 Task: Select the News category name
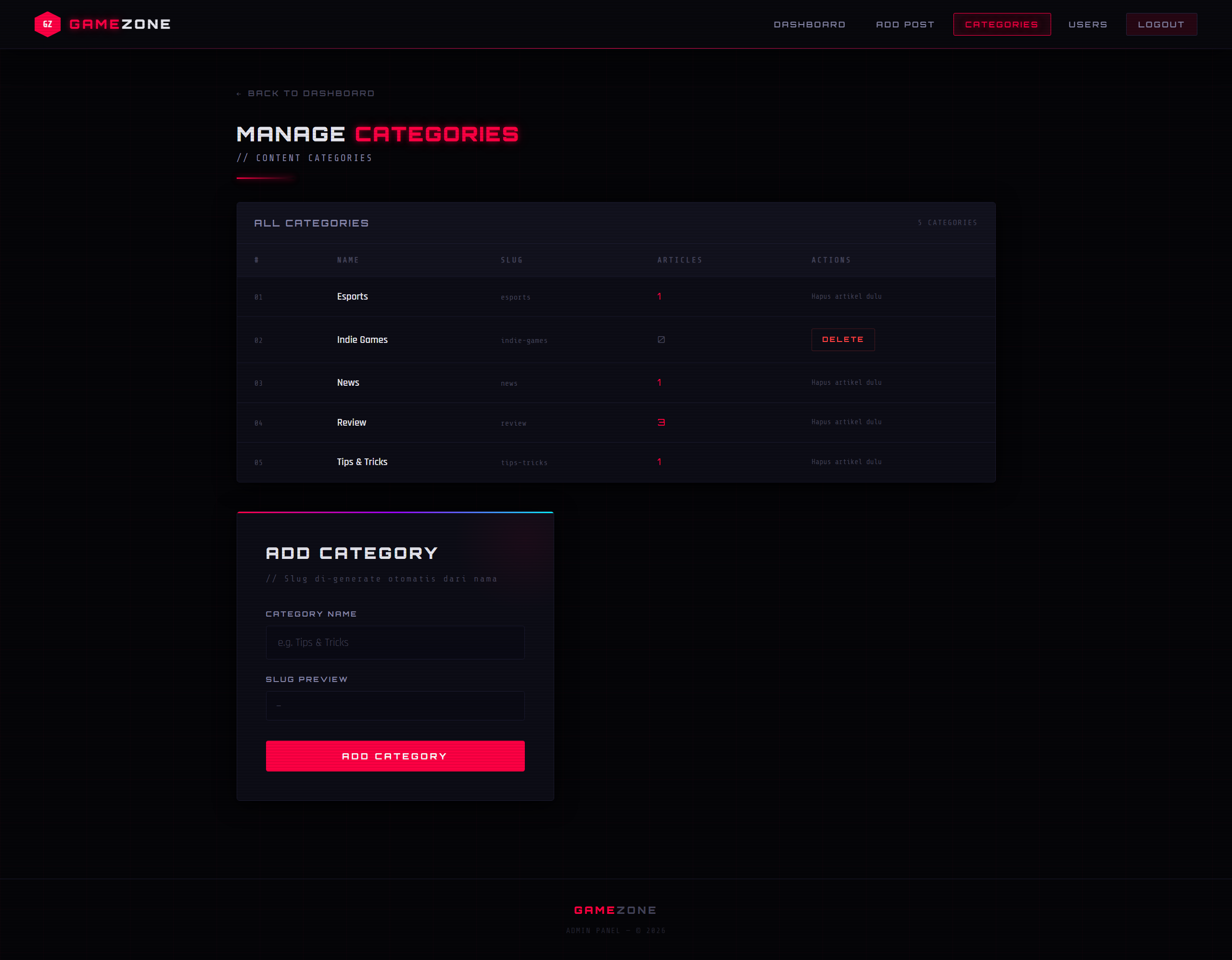348,382
